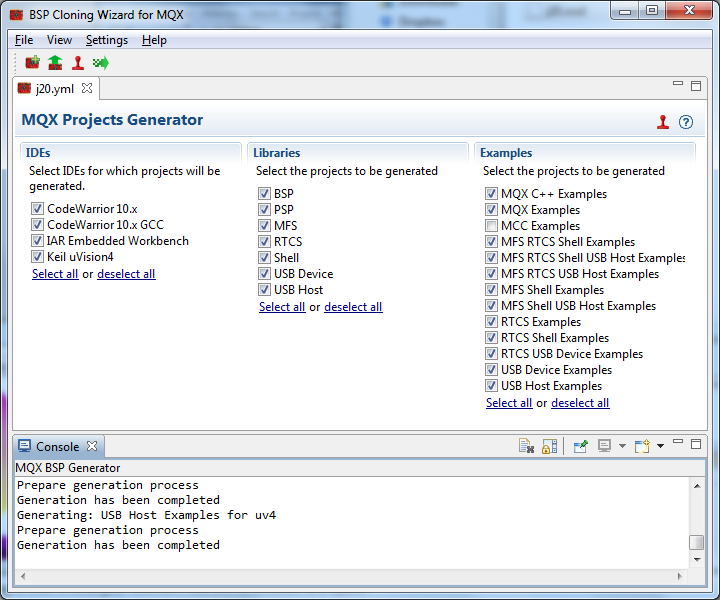Toggle RTCS USB Device Examples checkbox
The width and height of the screenshot is (720, 600).
coord(491,353)
